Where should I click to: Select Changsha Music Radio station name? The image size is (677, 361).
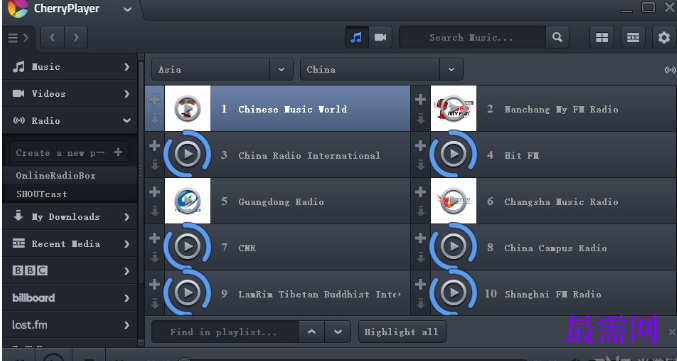[561, 202]
